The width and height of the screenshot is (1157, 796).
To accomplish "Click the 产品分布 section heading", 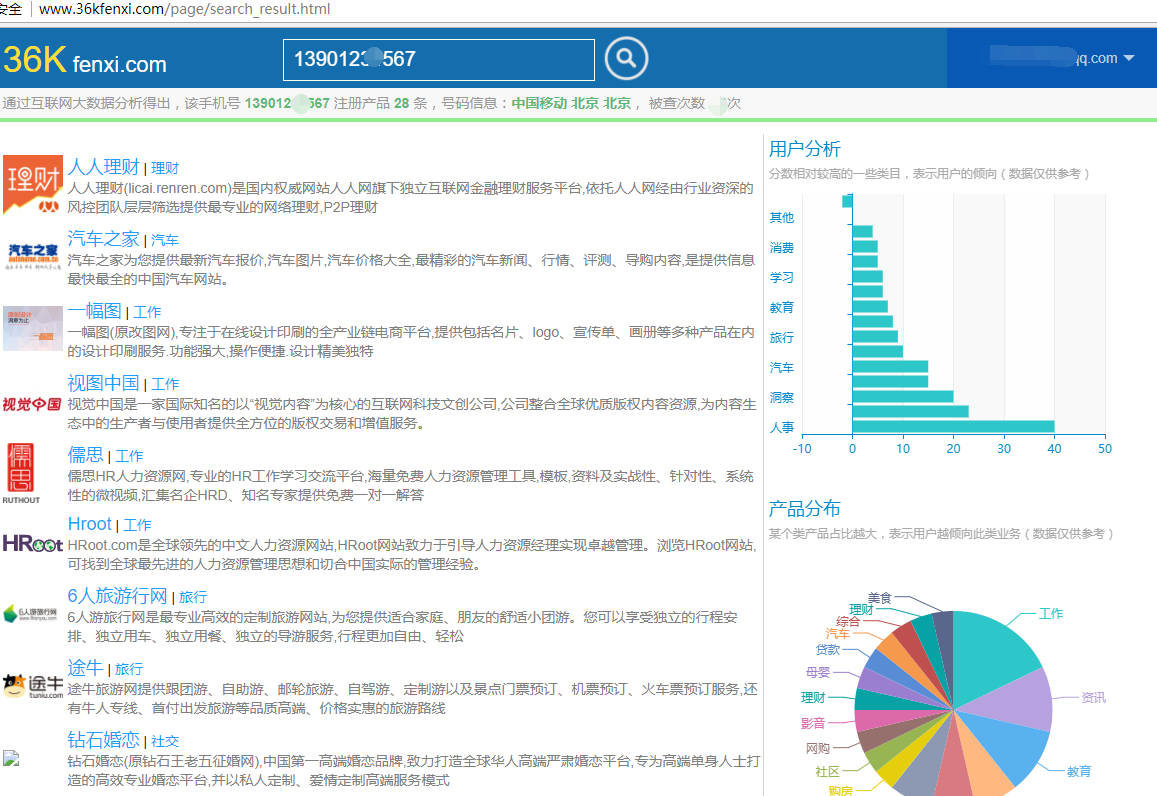I will tap(804, 508).
